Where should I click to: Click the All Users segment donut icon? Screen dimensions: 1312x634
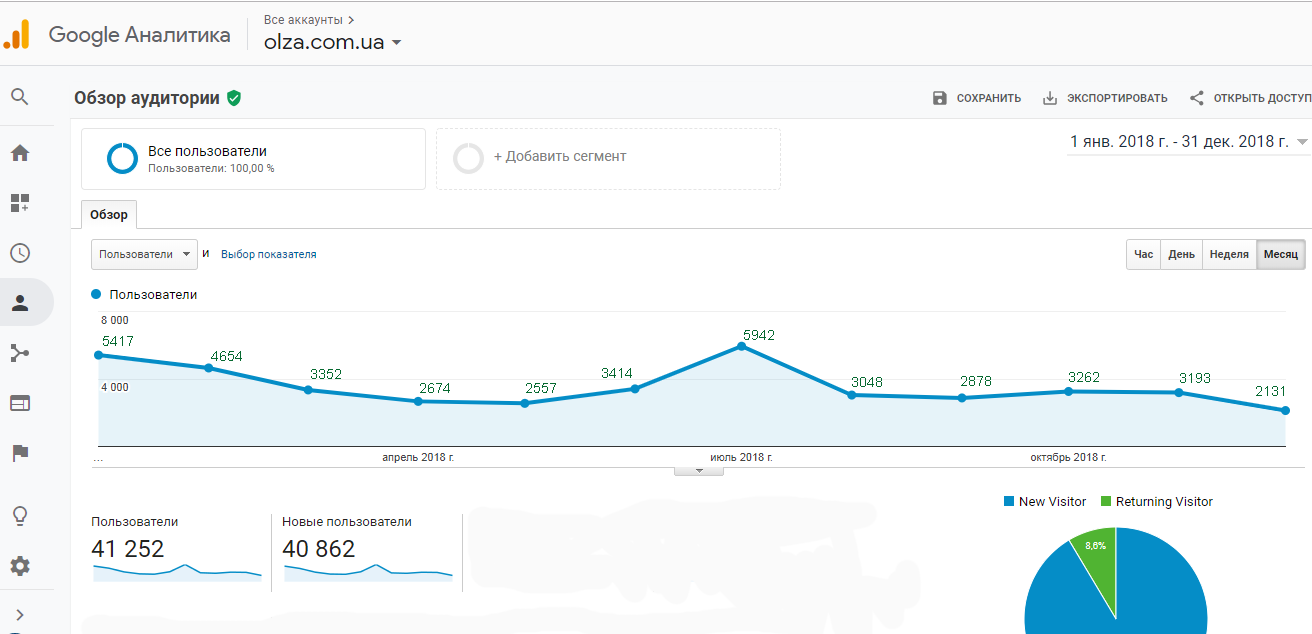[122, 158]
